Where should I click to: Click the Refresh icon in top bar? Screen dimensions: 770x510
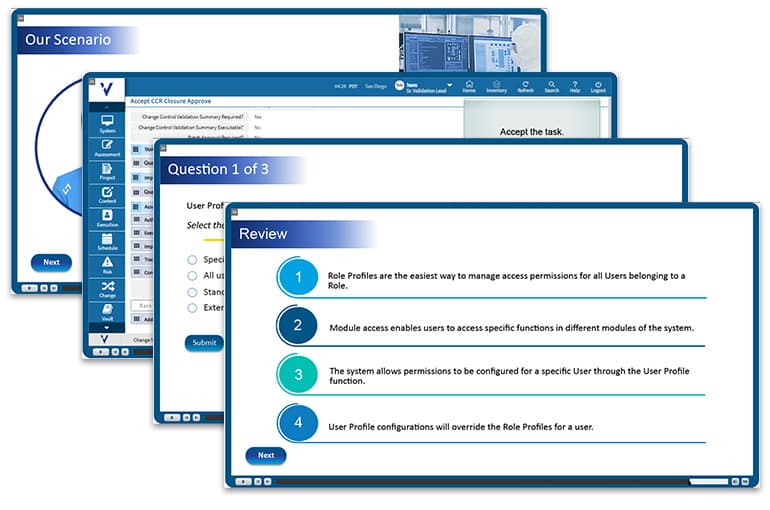pyautogui.click(x=525, y=86)
